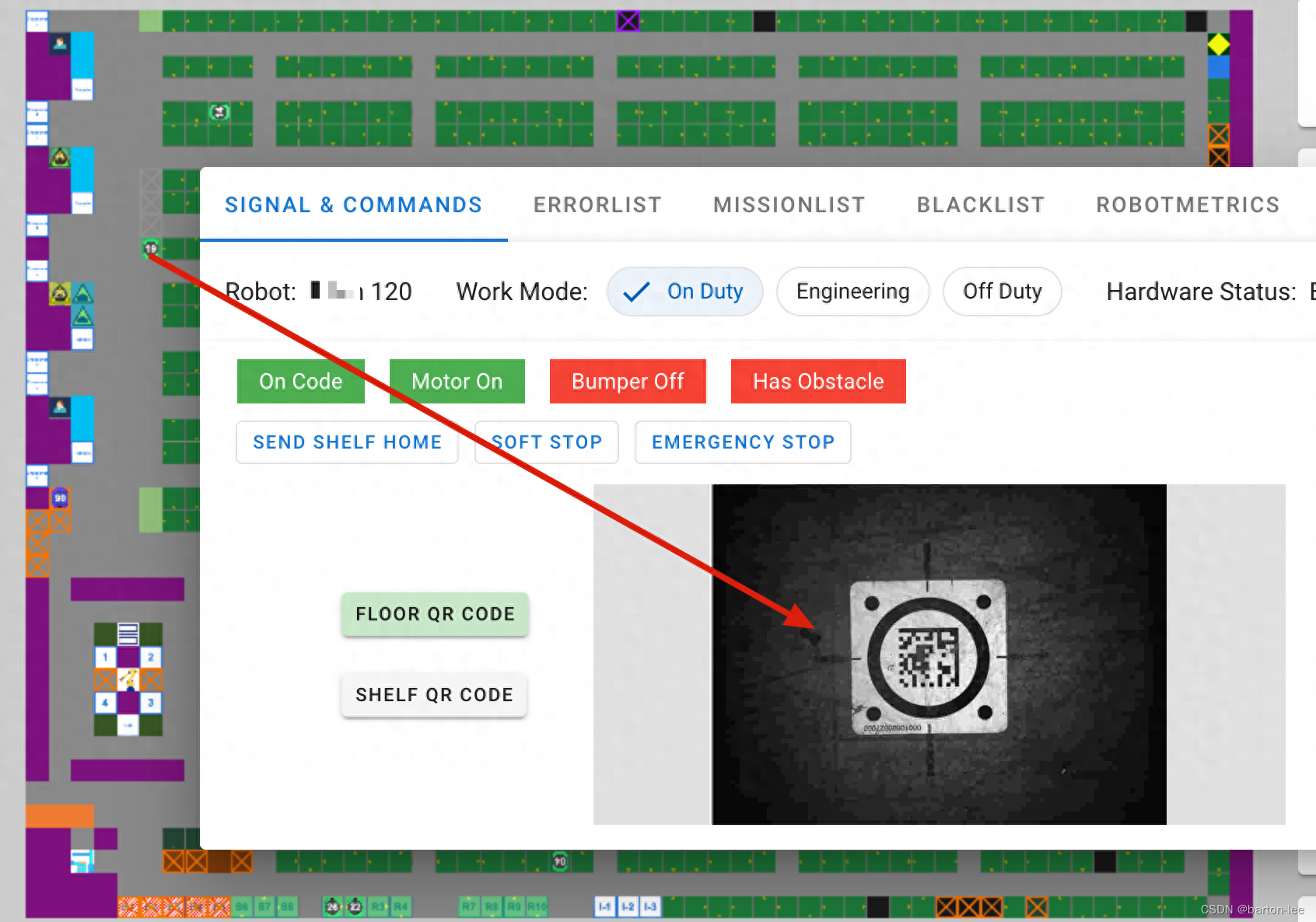Screen dimensions: 1316x922
Task: Set work mode to Off Duty
Action: point(1002,292)
